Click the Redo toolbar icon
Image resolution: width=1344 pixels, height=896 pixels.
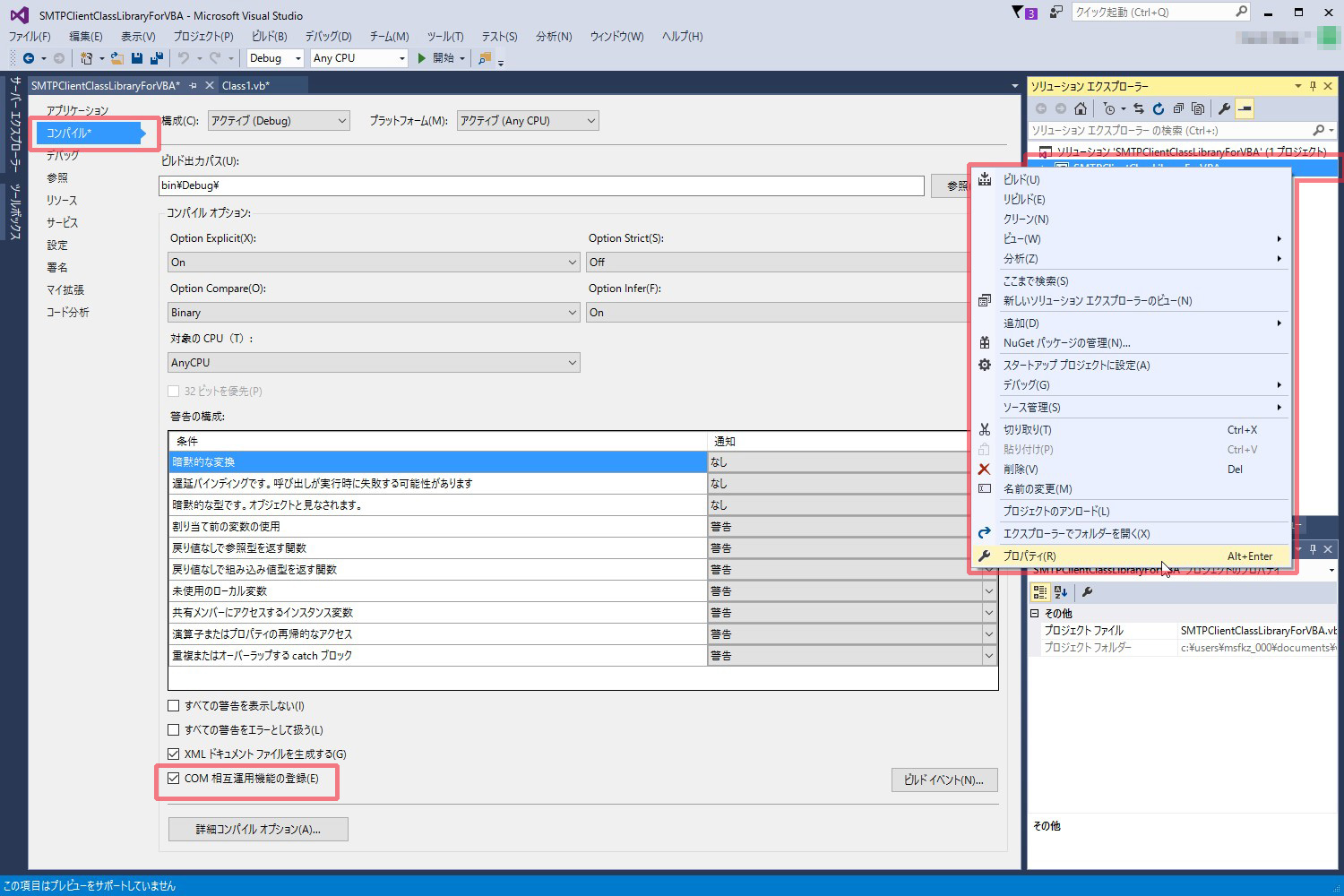[x=215, y=58]
